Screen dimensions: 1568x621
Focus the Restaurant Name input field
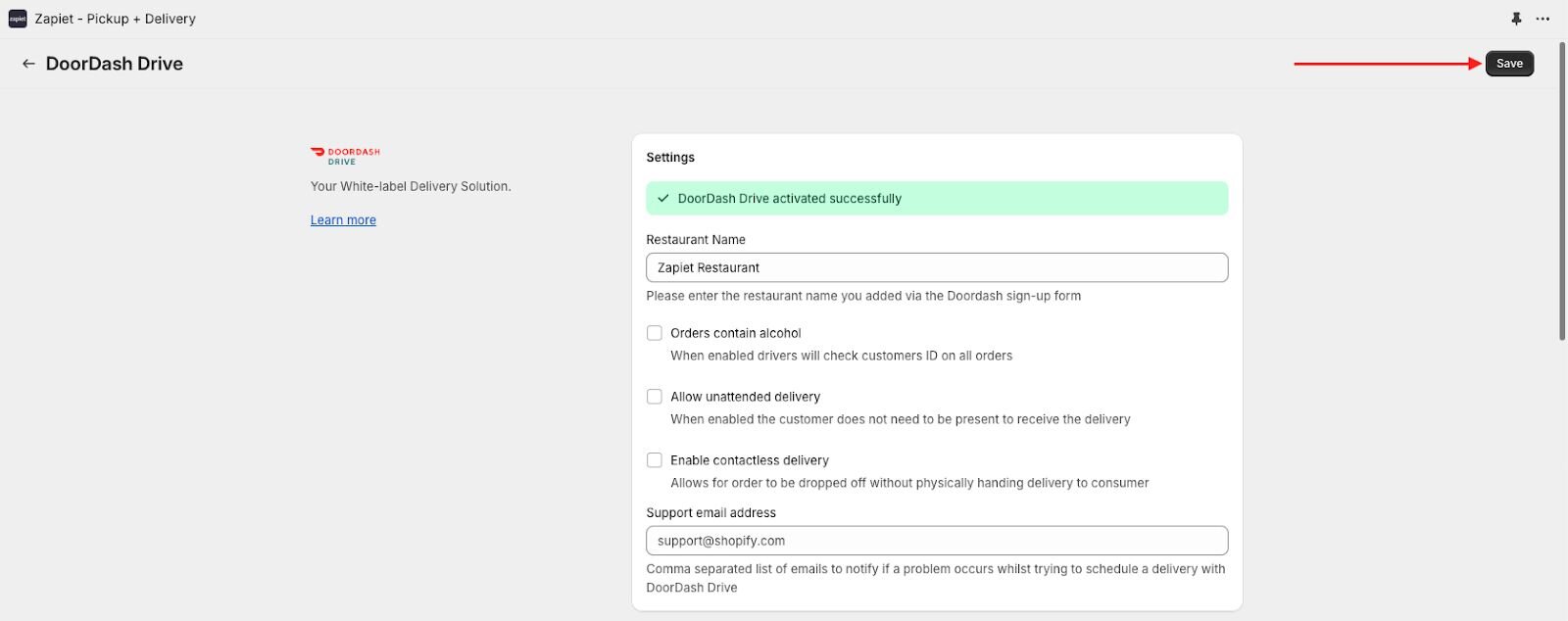936,267
